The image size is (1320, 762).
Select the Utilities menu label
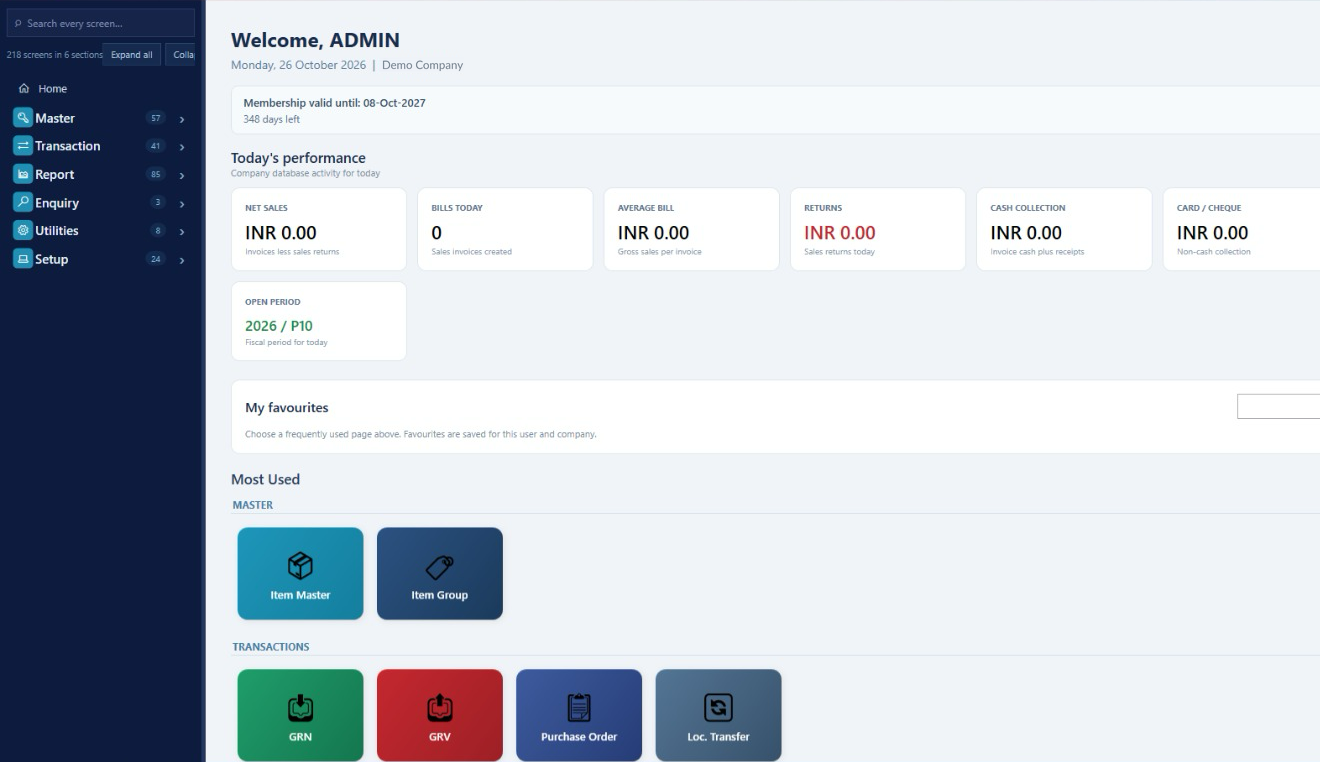point(57,230)
